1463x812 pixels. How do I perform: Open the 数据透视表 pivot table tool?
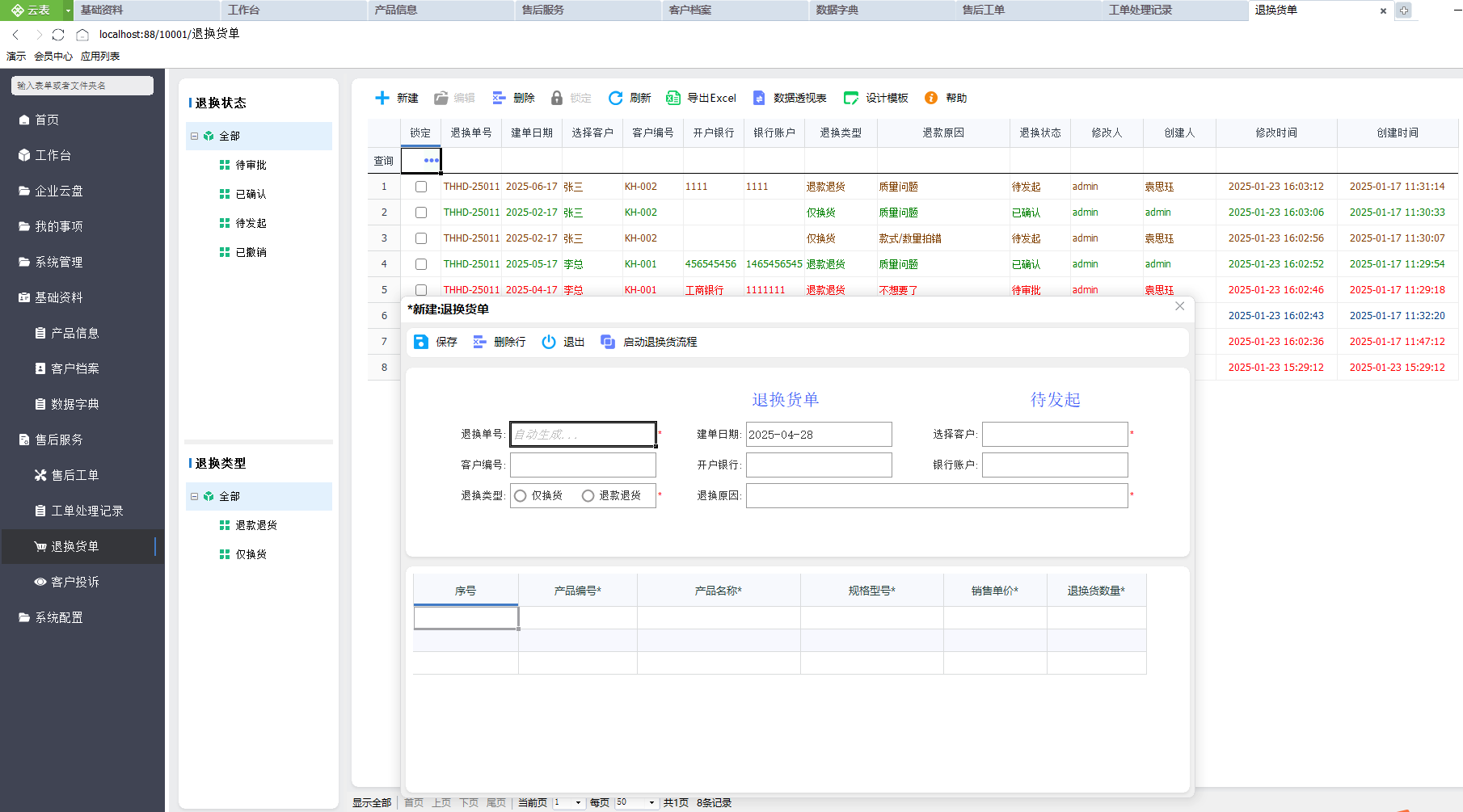click(759, 98)
